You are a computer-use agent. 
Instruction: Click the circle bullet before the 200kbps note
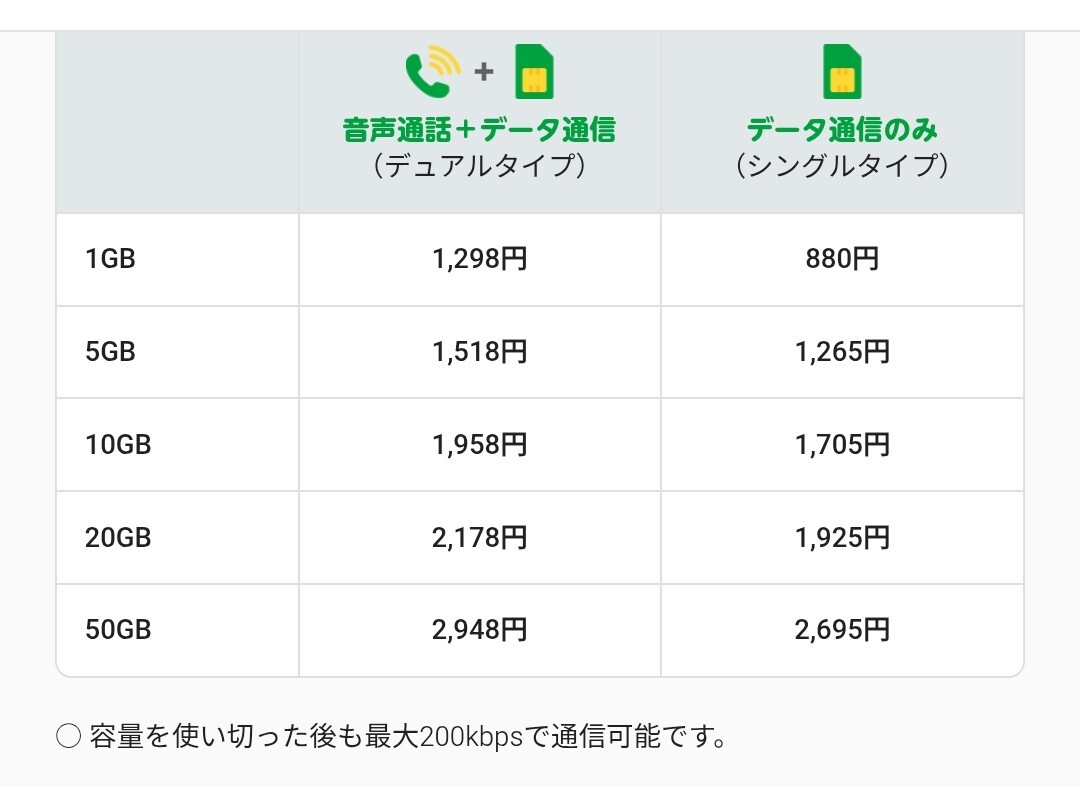68,737
